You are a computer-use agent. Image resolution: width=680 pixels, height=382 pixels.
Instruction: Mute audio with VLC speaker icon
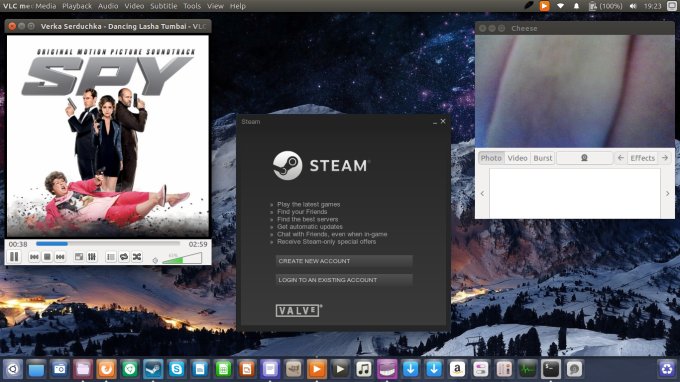(155, 260)
